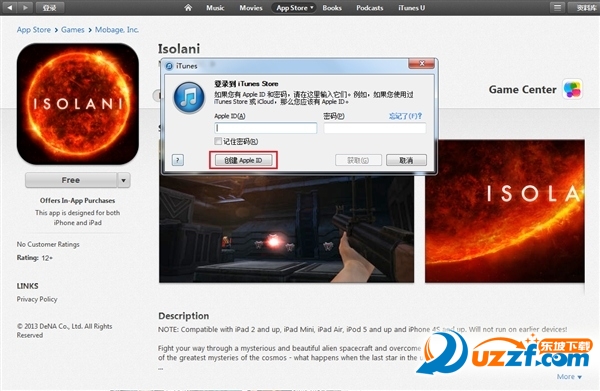Screen dimensions: 600x391
Task: Go forward with the right arrow button
Action: click(24, 7)
